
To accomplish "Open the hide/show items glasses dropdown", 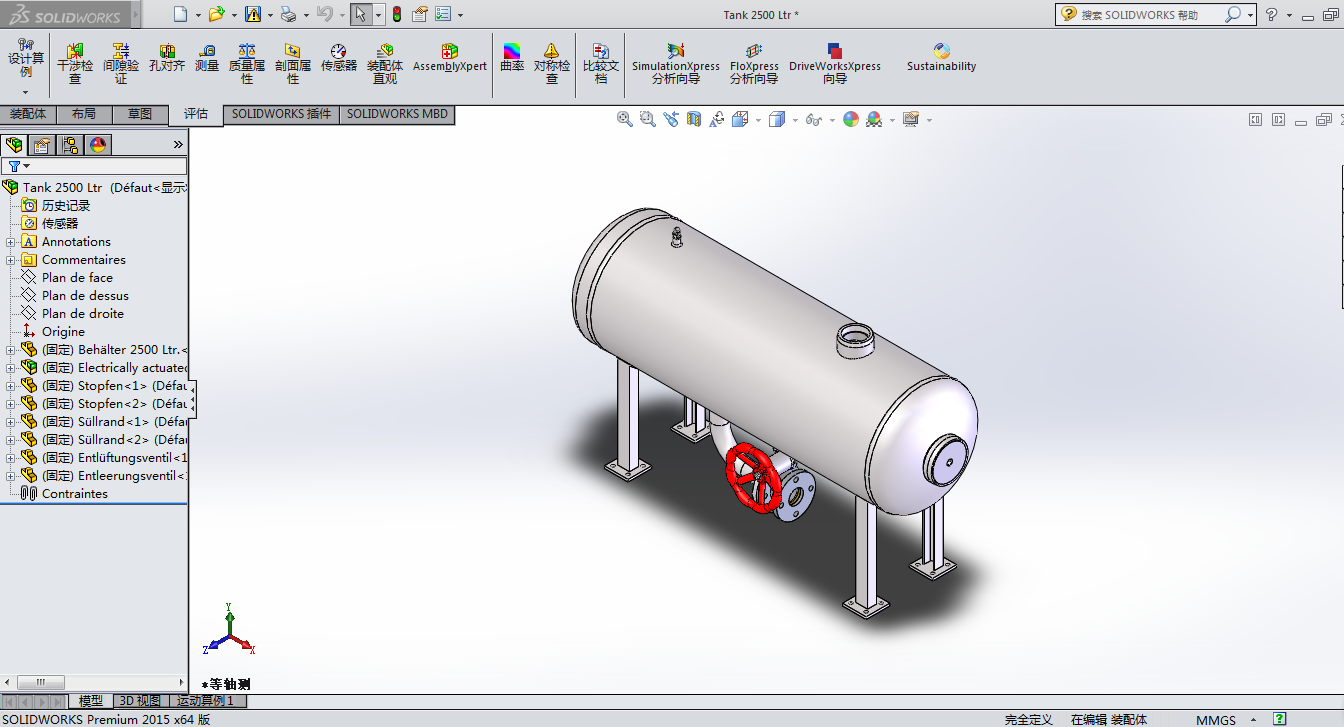I will [x=814, y=120].
